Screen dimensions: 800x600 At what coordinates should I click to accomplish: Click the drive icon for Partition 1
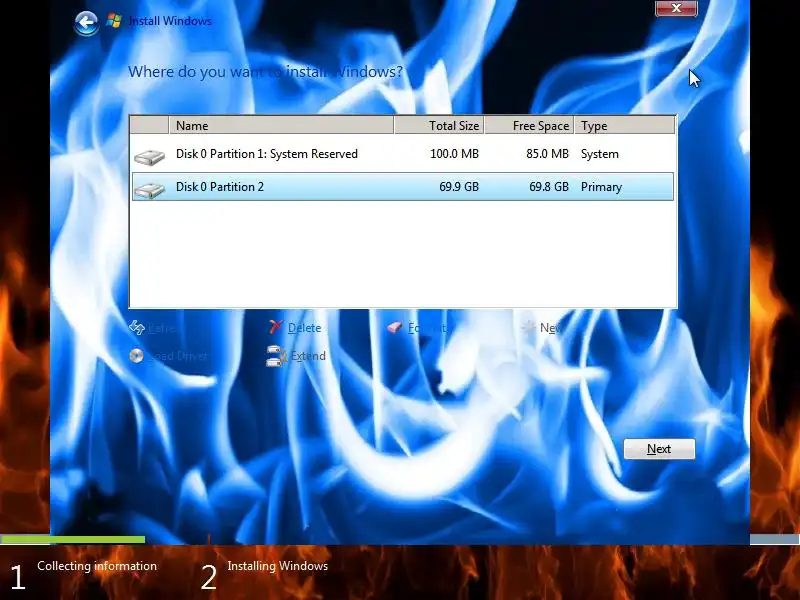(149, 156)
